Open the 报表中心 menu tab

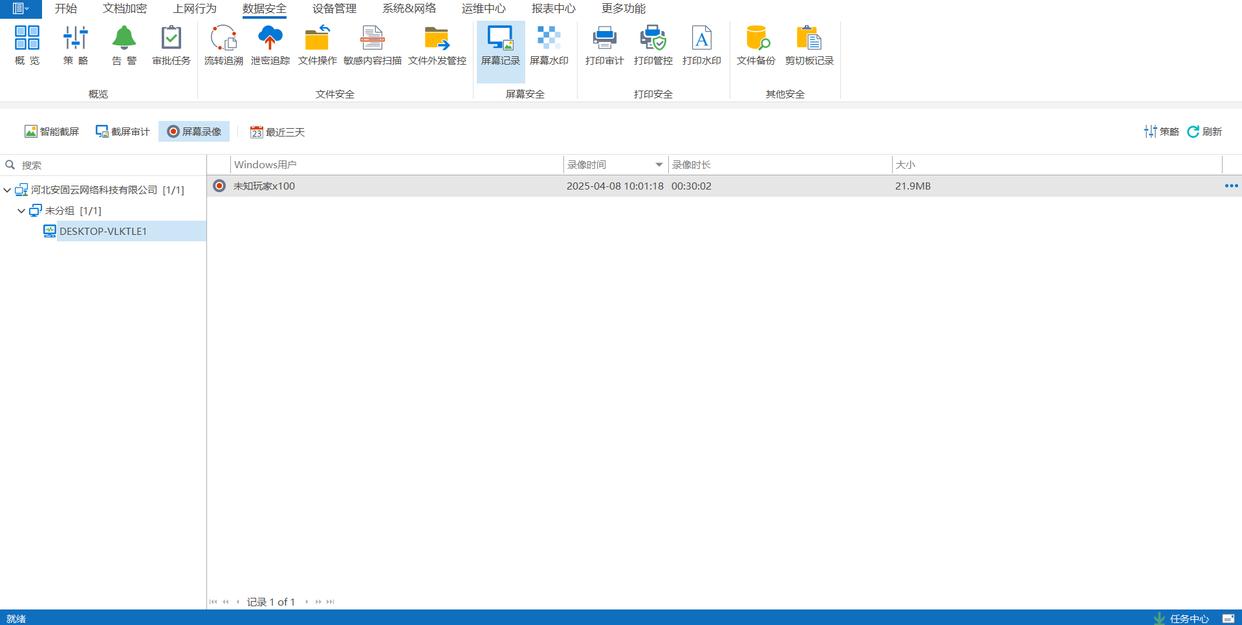point(553,9)
